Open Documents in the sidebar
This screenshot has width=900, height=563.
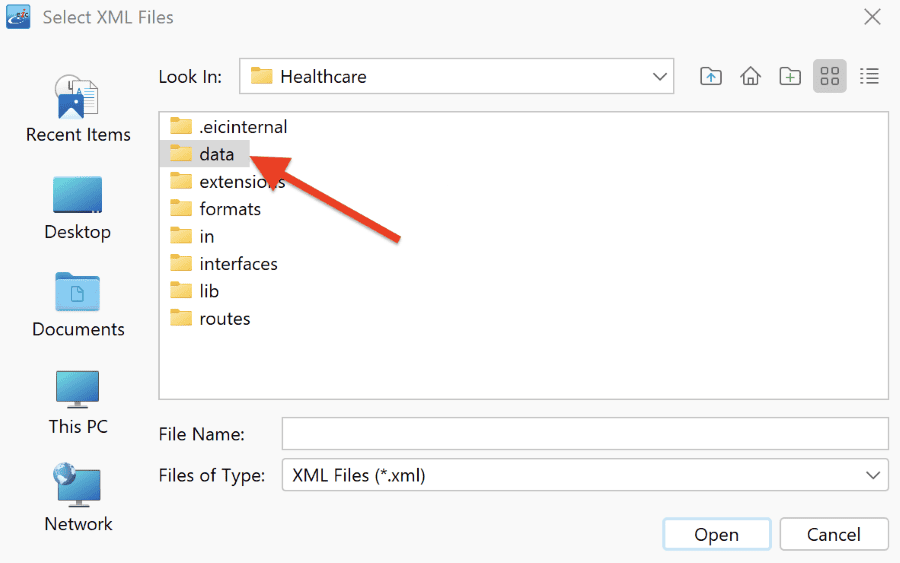coord(78,305)
